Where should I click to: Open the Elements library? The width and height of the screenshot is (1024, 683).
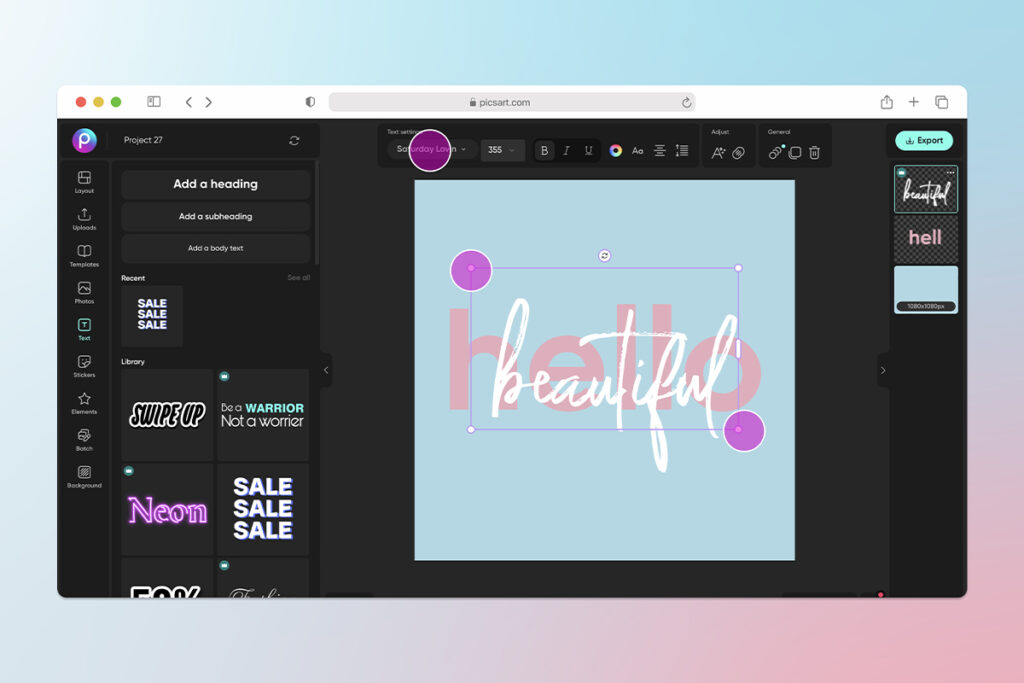(84, 402)
